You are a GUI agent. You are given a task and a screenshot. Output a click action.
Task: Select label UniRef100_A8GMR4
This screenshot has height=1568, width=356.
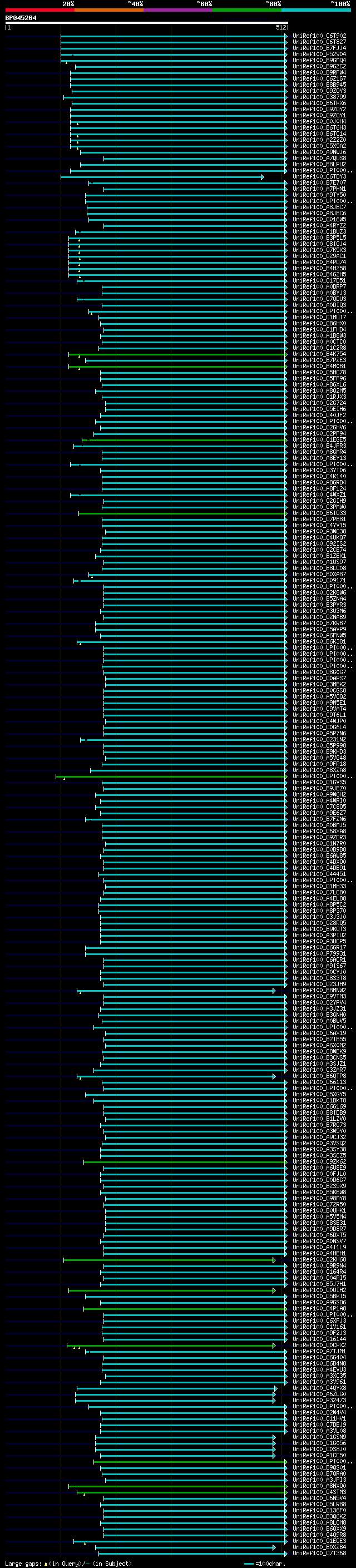(x=319, y=452)
